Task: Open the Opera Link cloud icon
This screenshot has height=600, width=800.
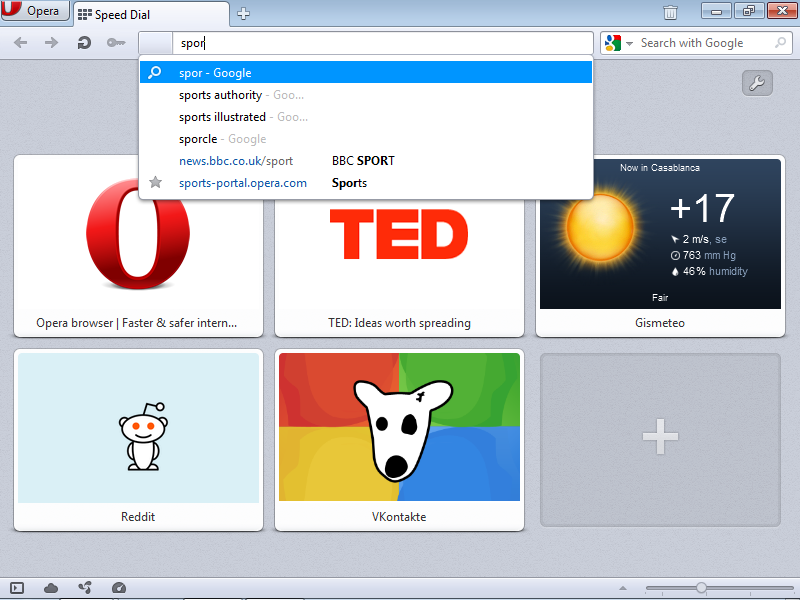Action: [51, 588]
